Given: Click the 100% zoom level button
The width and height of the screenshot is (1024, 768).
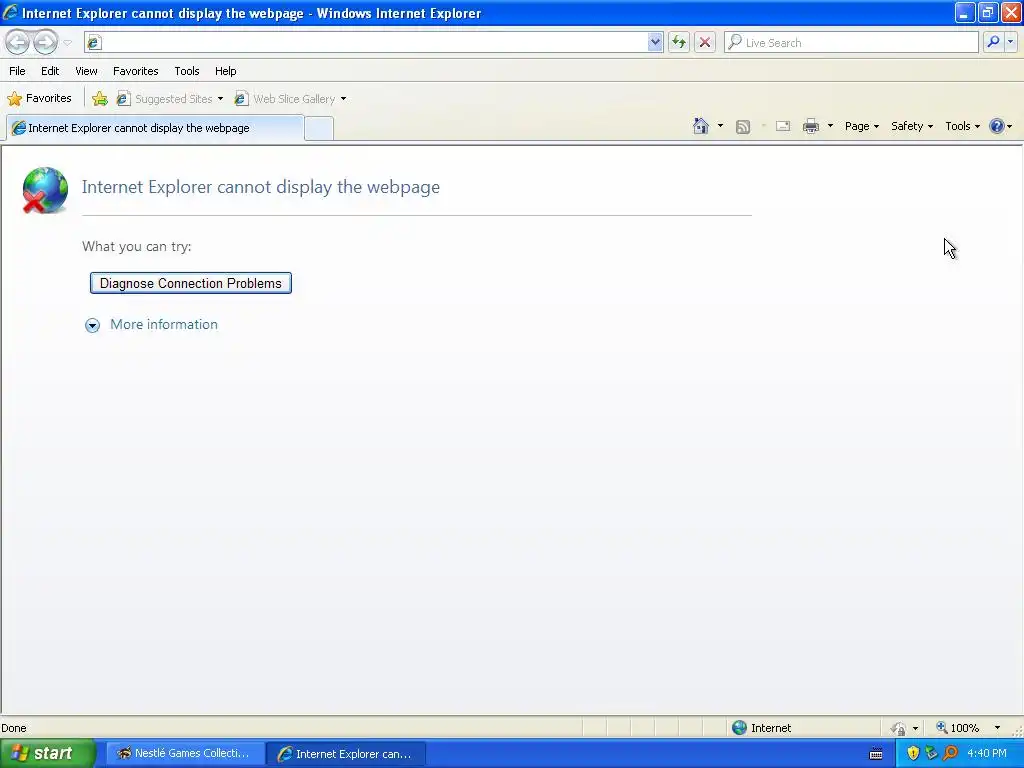Looking at the screenshot, I should point(958,728).
